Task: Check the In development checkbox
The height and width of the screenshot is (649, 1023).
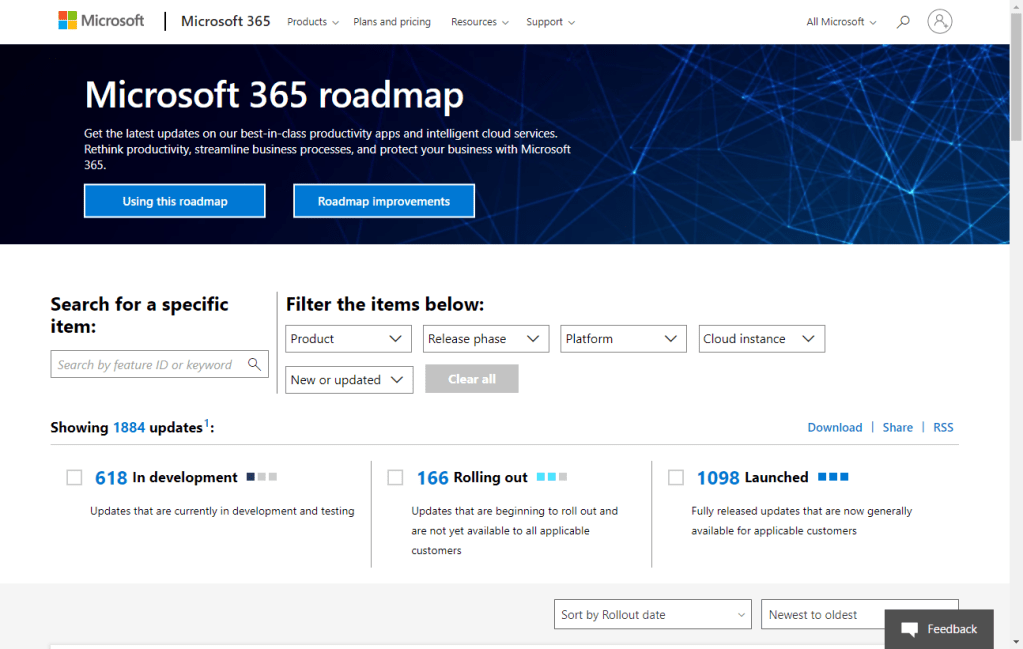Action: click(x=74, y=478)
